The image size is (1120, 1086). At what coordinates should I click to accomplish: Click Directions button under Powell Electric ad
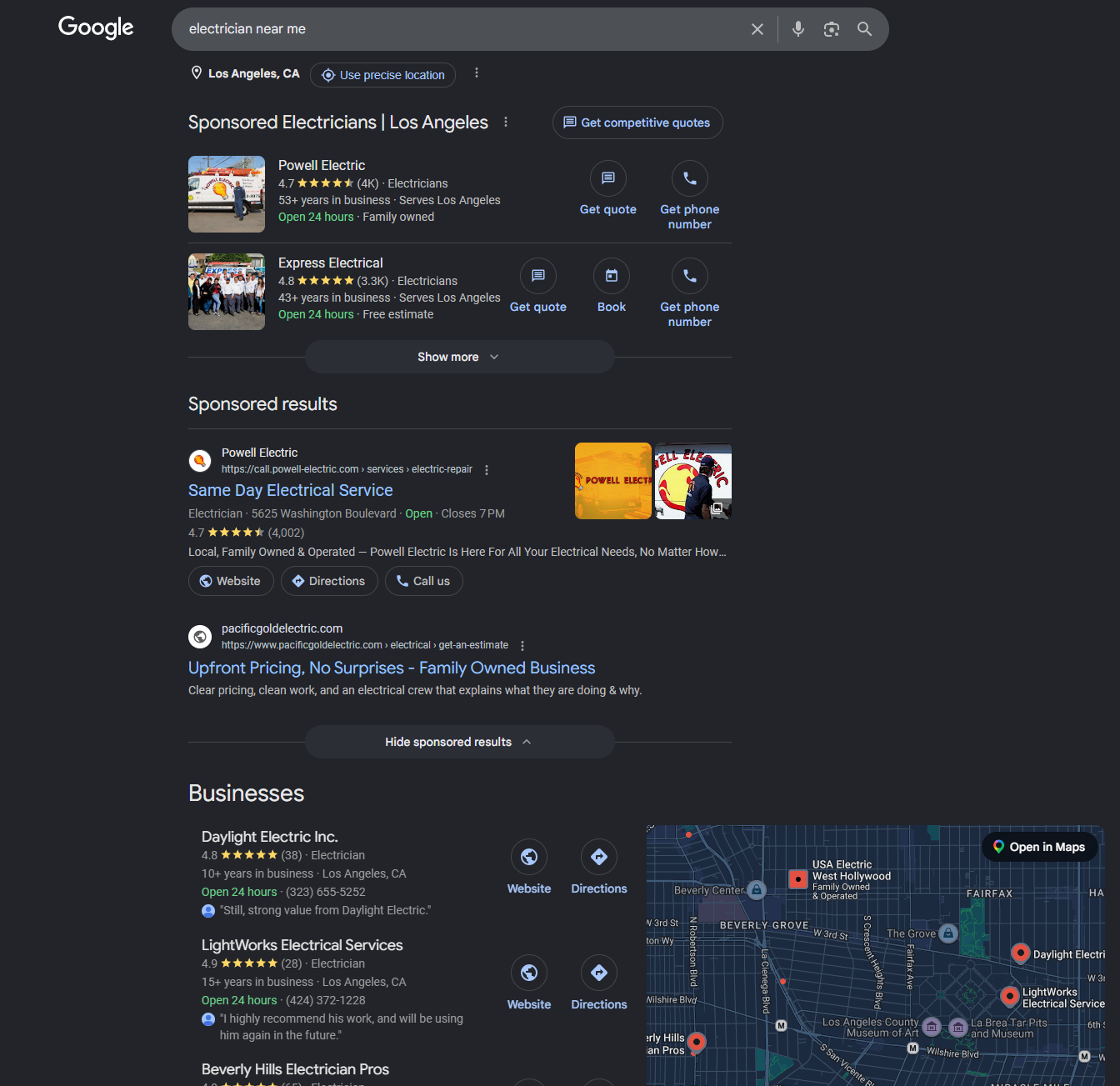pyautogui.click(x=329, y=581)
